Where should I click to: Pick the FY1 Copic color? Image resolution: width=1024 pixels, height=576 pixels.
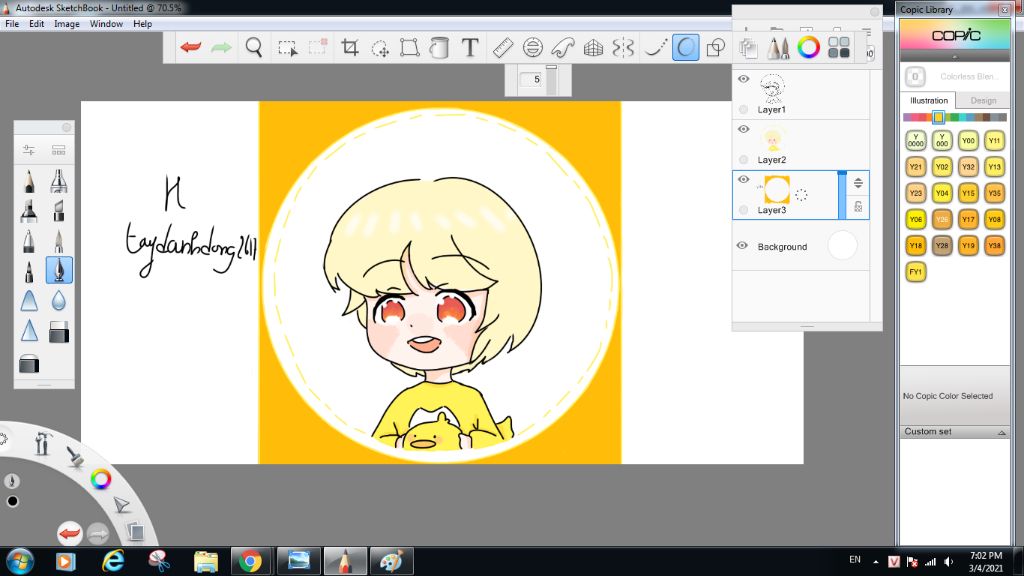916,272
